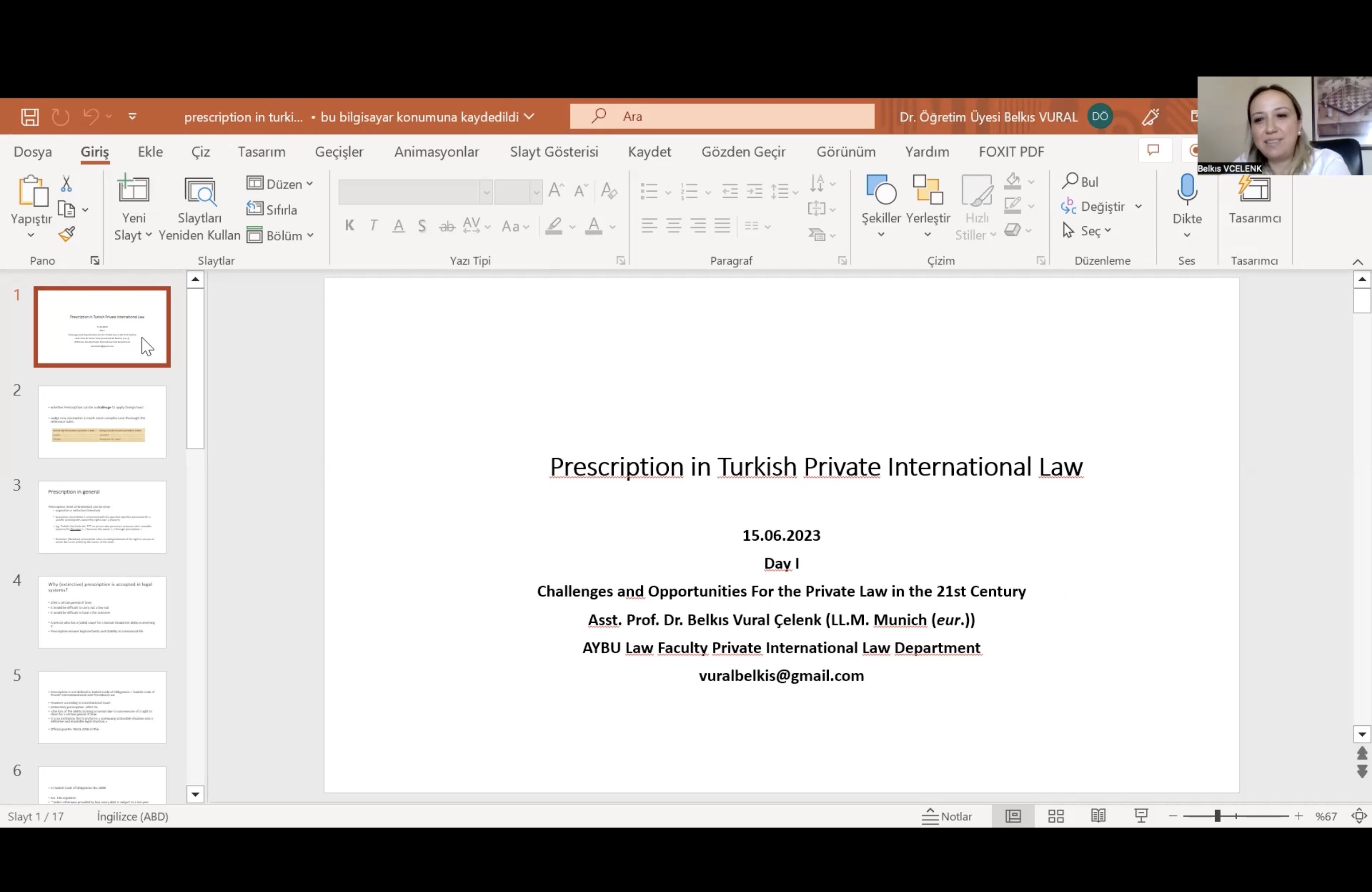
Task: Collapse the ribbon with the chevron
Action: coord(1357,262)
